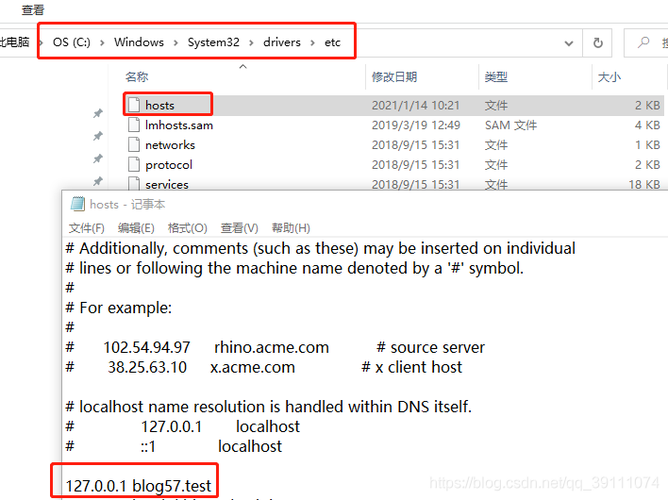Click the hosts file icon
668x500 pixels.
[134, 105]
